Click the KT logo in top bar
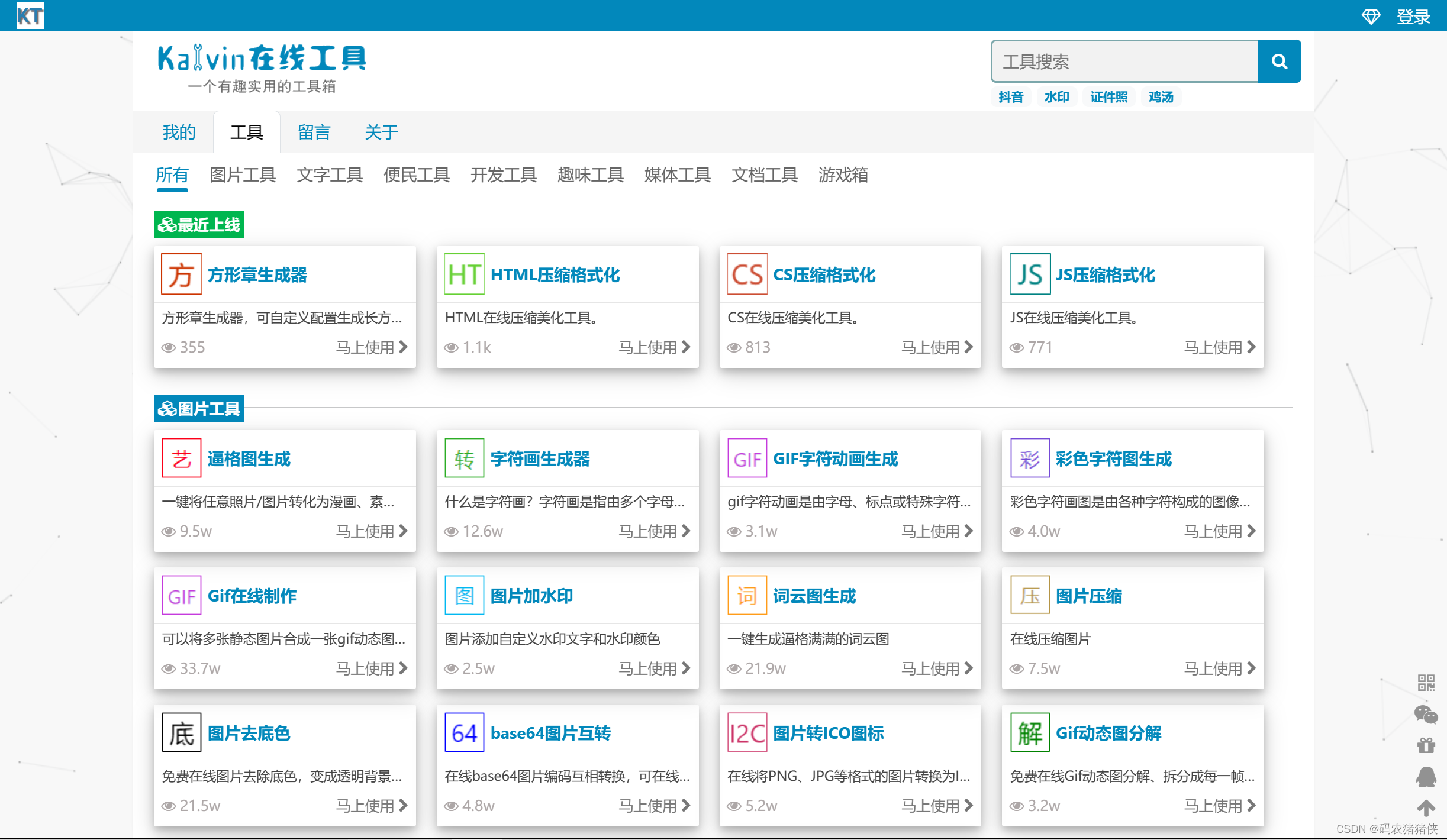1447x840 pixels. click(x=30, y=15)
